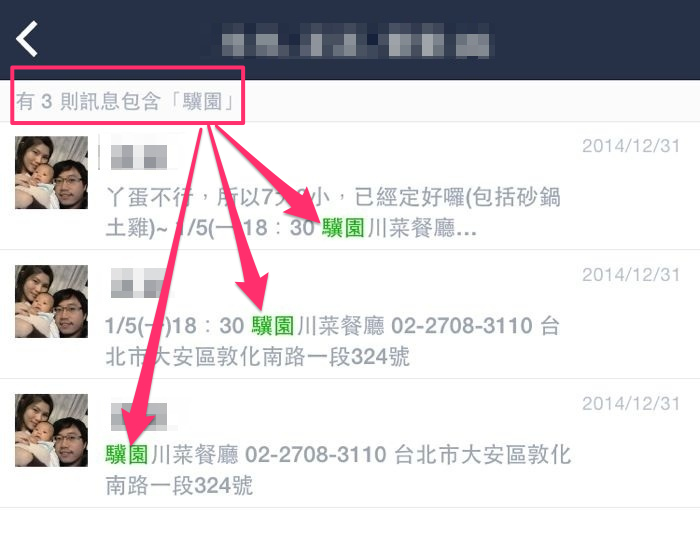
Task: Tap the blurred chat title in header
Action: pos(355,40)
